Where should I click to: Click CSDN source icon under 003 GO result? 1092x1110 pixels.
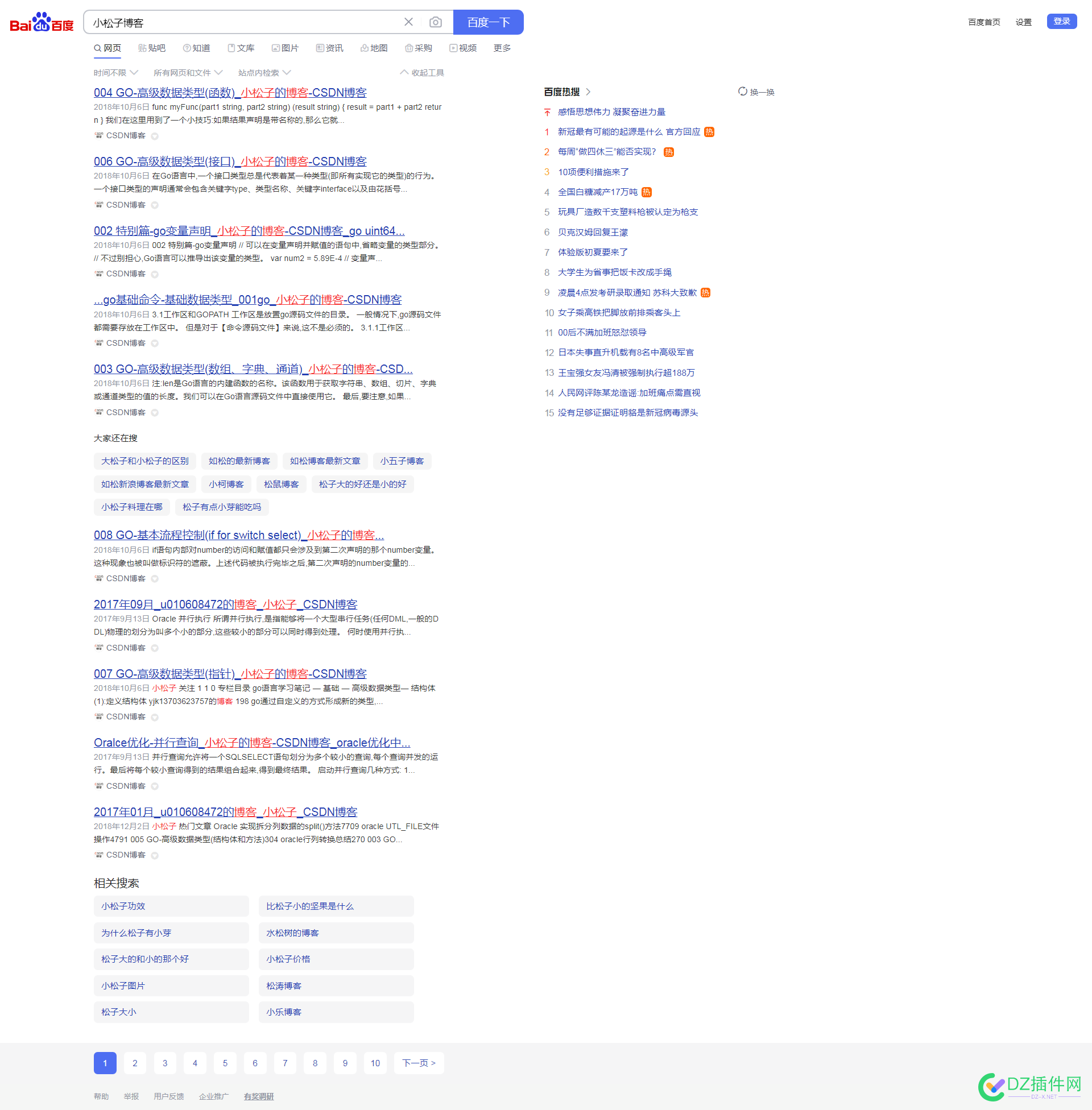pos(98,412)
